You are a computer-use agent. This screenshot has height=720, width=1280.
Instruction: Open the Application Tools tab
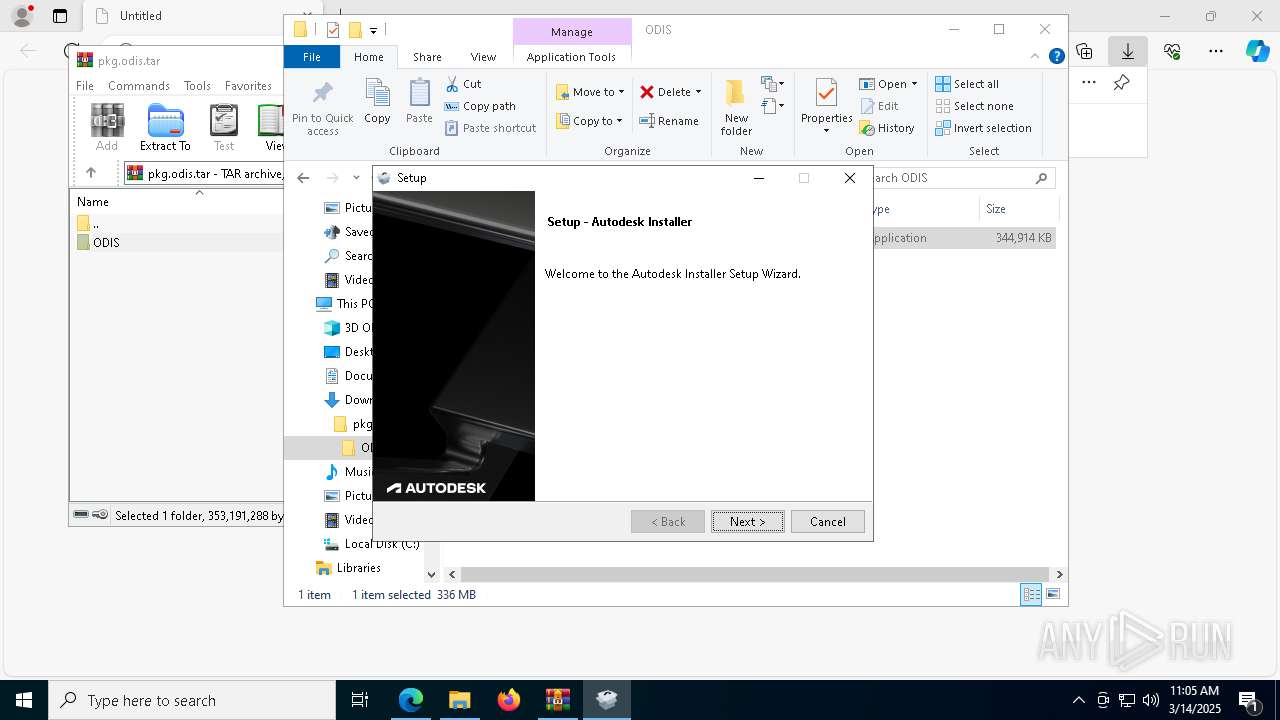click(x=571, y=57)
